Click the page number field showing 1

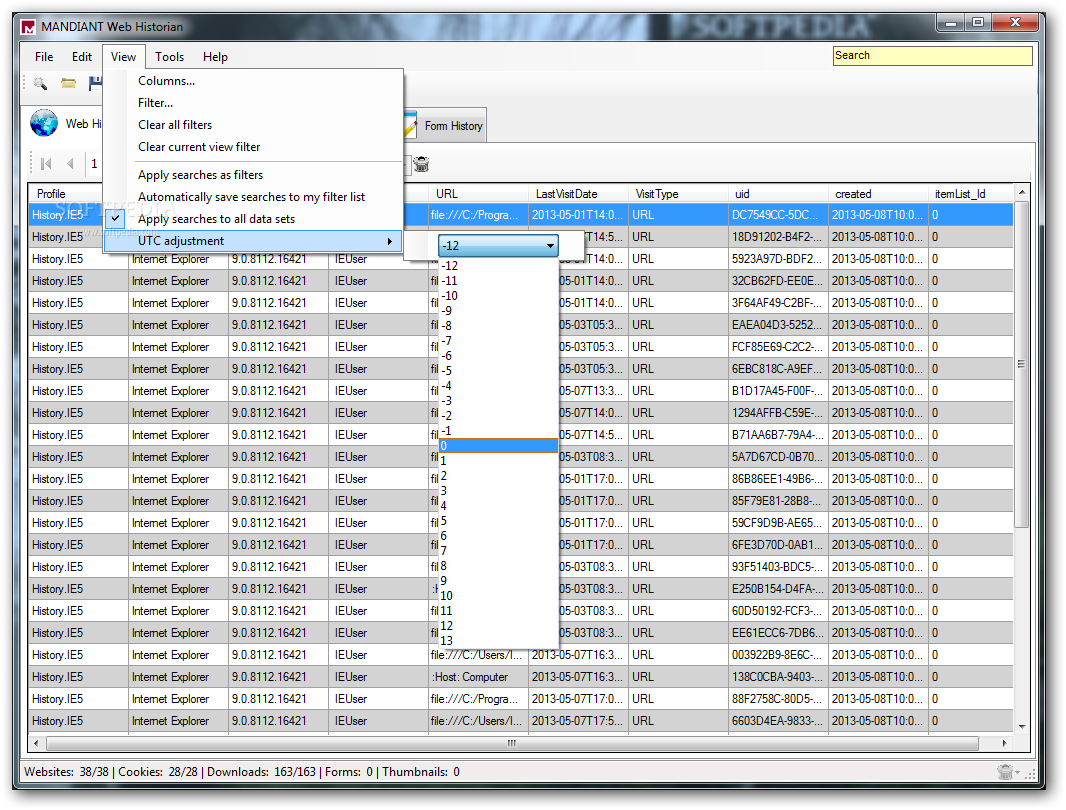coord(94,164)
